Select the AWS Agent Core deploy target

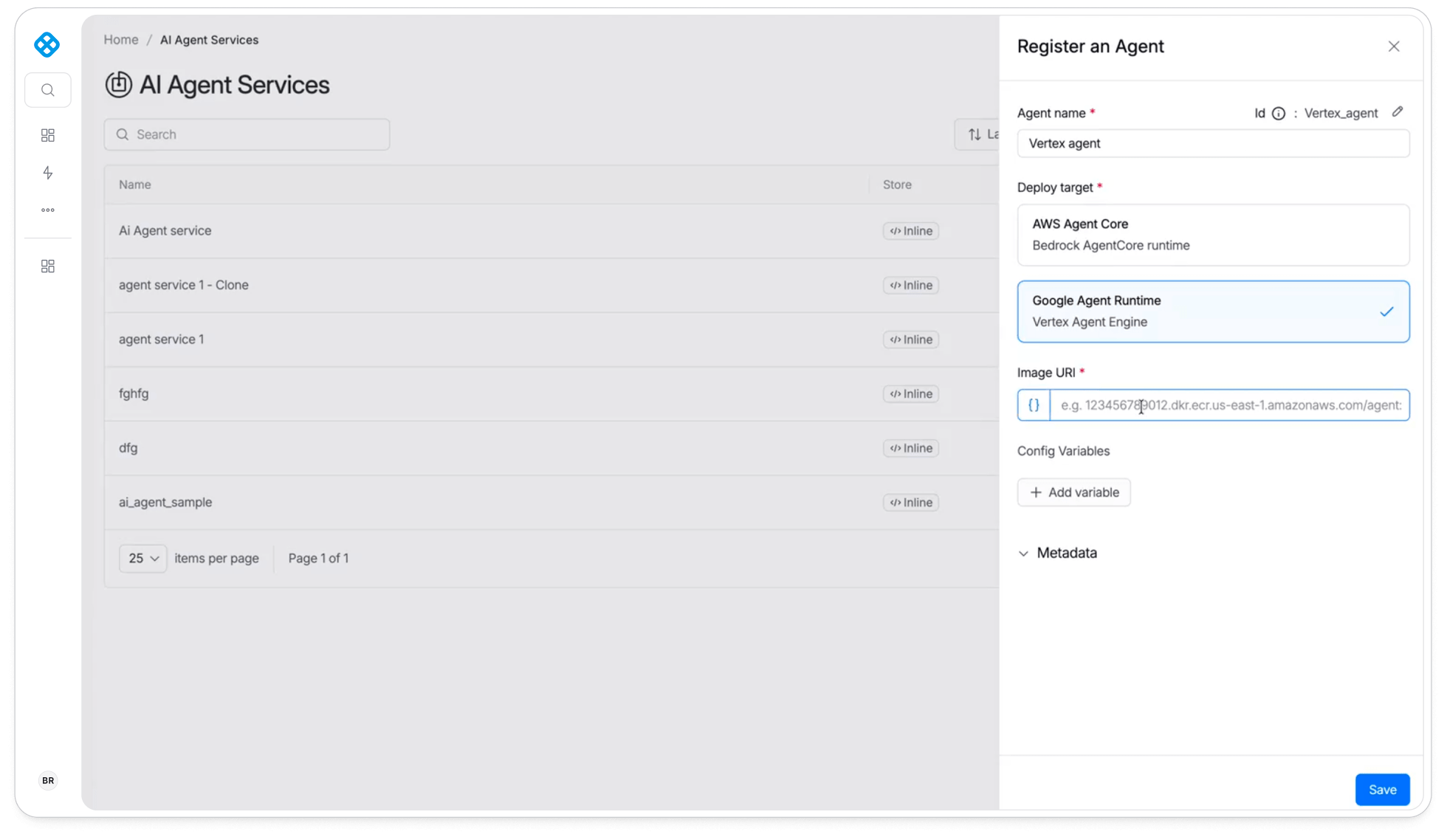pyautogui.click(x=1213, y=235)
